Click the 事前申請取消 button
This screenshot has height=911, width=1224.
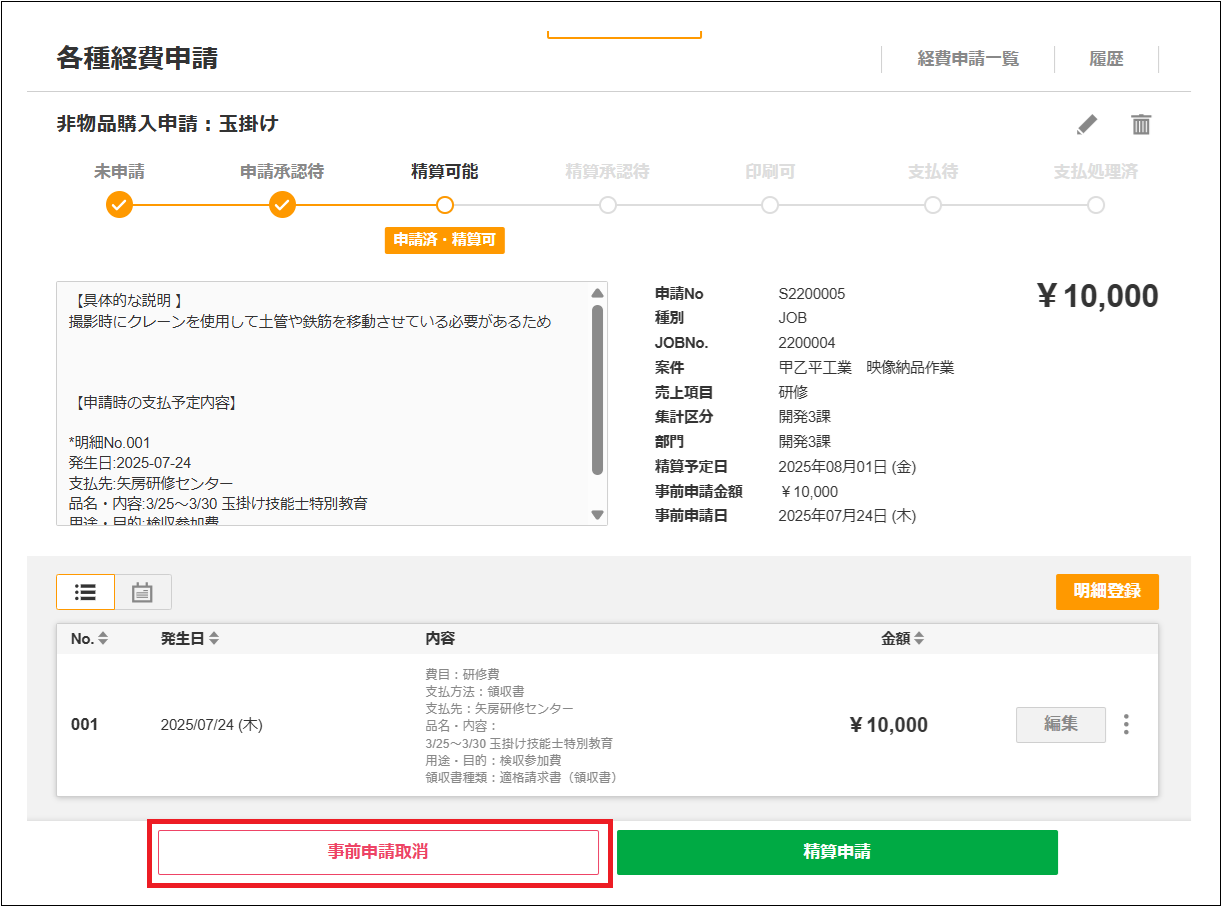379,852
